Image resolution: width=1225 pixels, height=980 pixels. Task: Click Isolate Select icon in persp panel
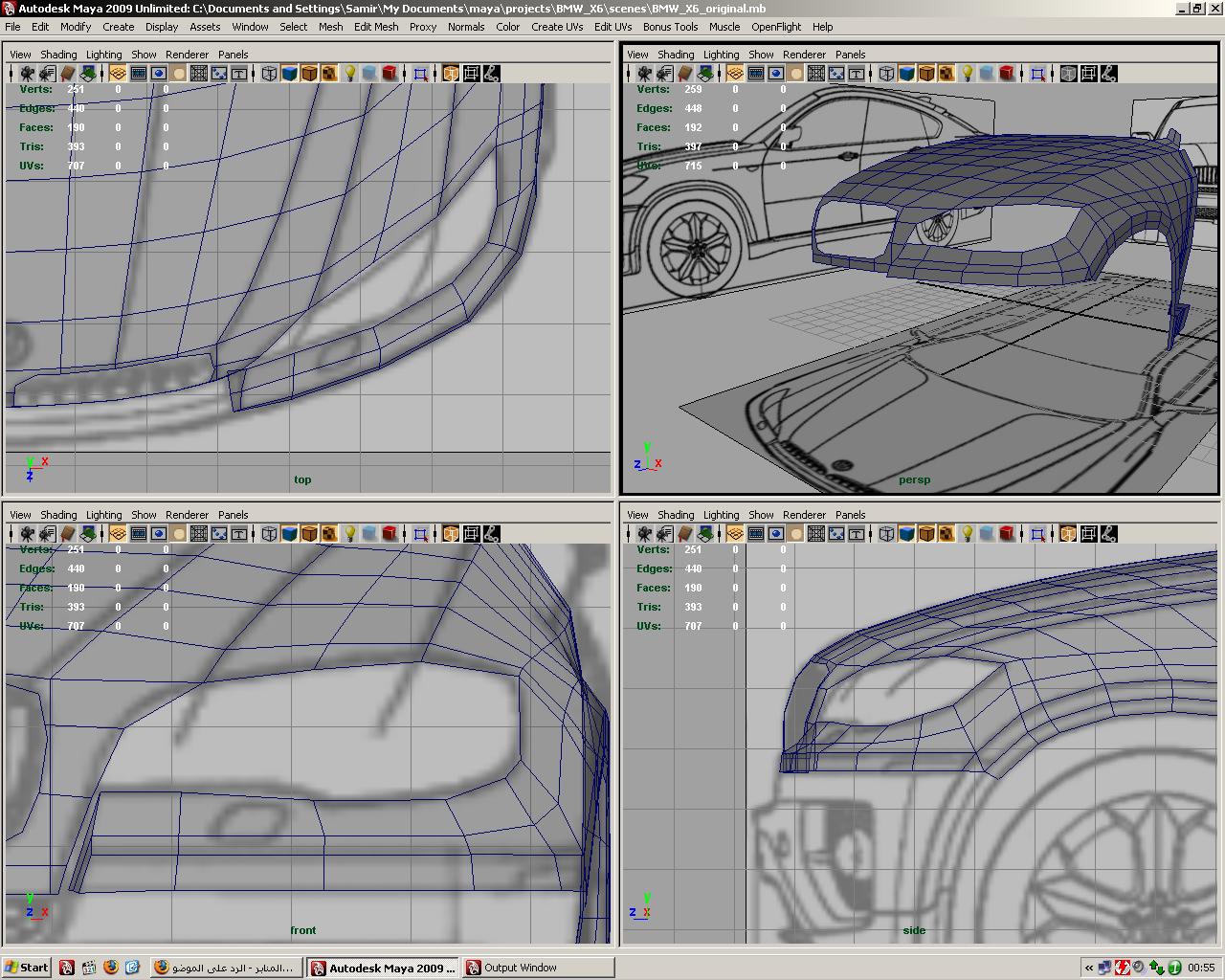[1037, 74]
